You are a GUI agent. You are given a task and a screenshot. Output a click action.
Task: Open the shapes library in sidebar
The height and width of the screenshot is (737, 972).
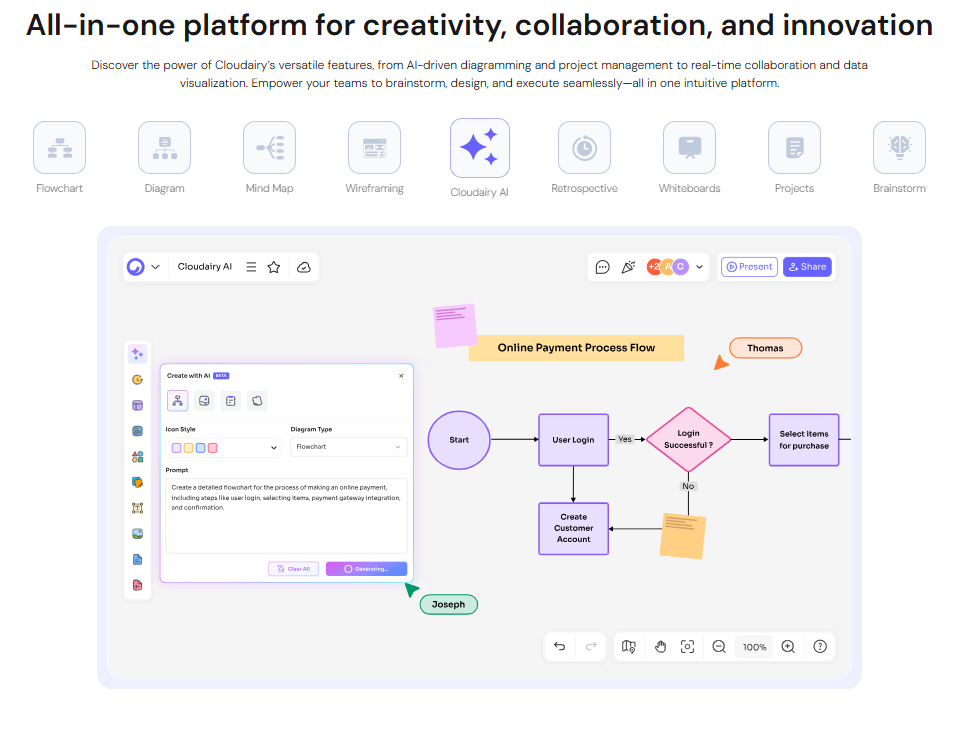point(138,457)
